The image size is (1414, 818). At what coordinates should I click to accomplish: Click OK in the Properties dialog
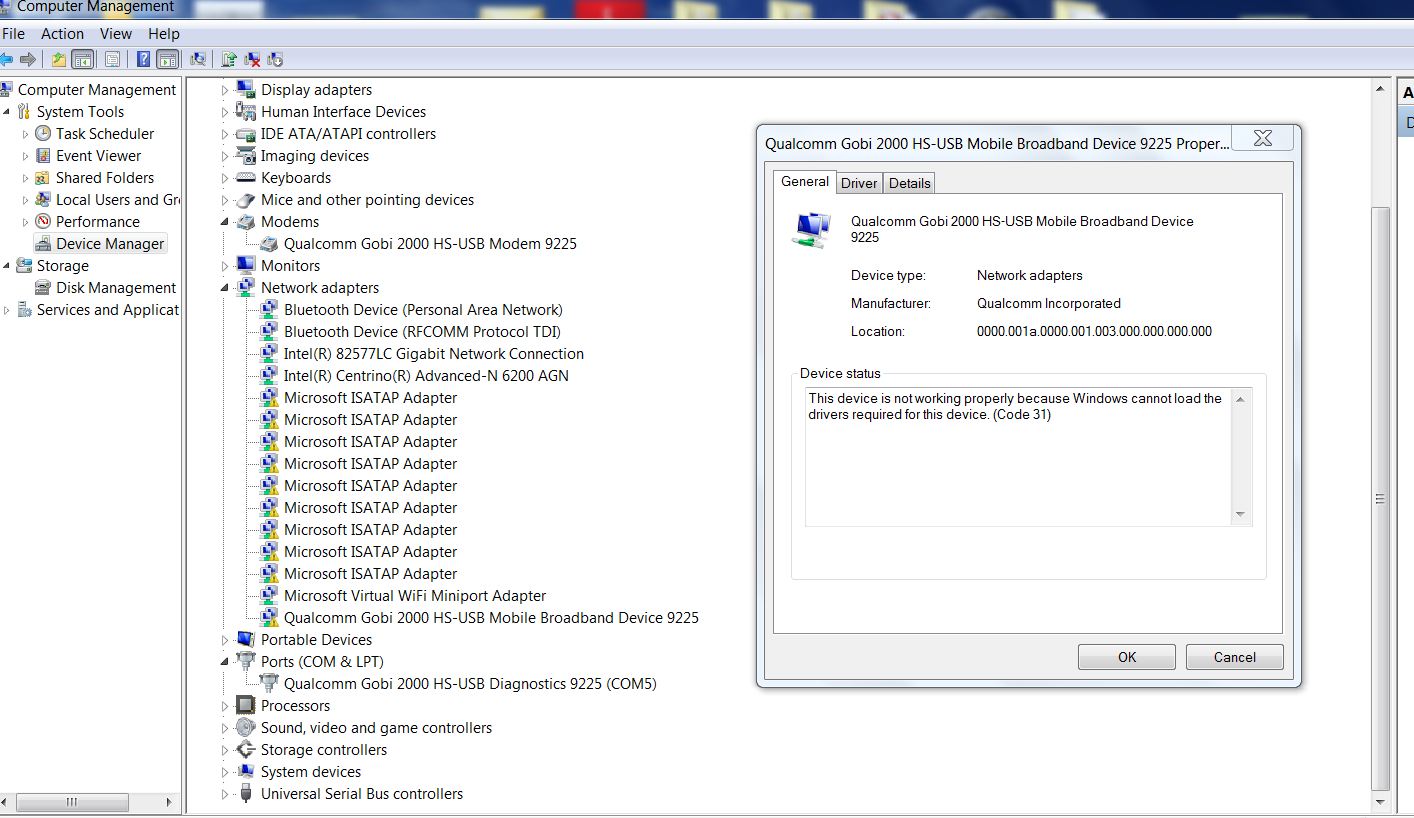pos(1127,657)
